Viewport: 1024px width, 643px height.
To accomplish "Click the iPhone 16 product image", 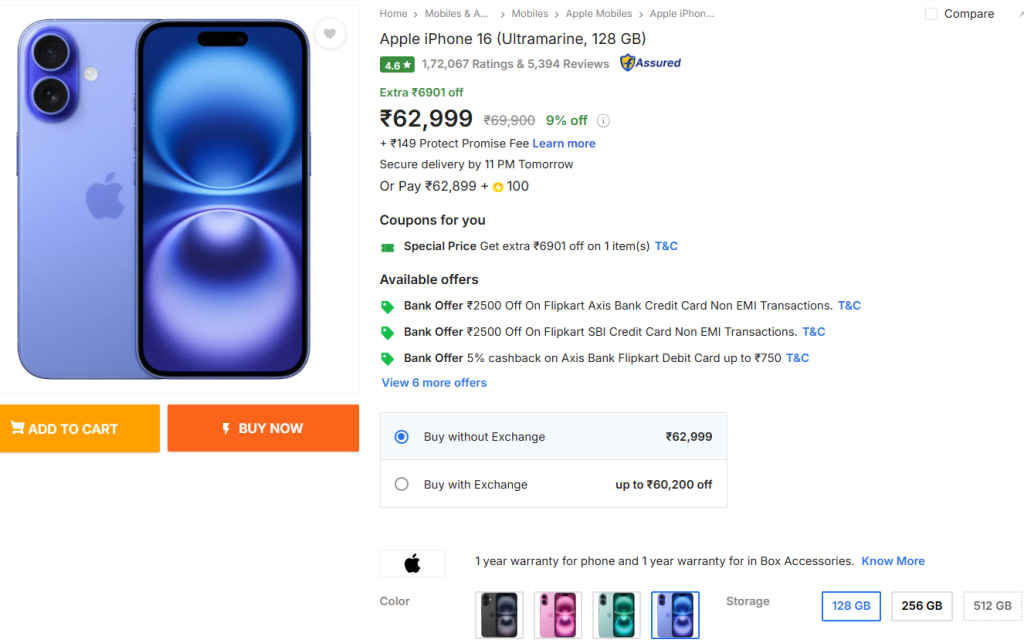I will pyautogui.click(x=164, y=200).
